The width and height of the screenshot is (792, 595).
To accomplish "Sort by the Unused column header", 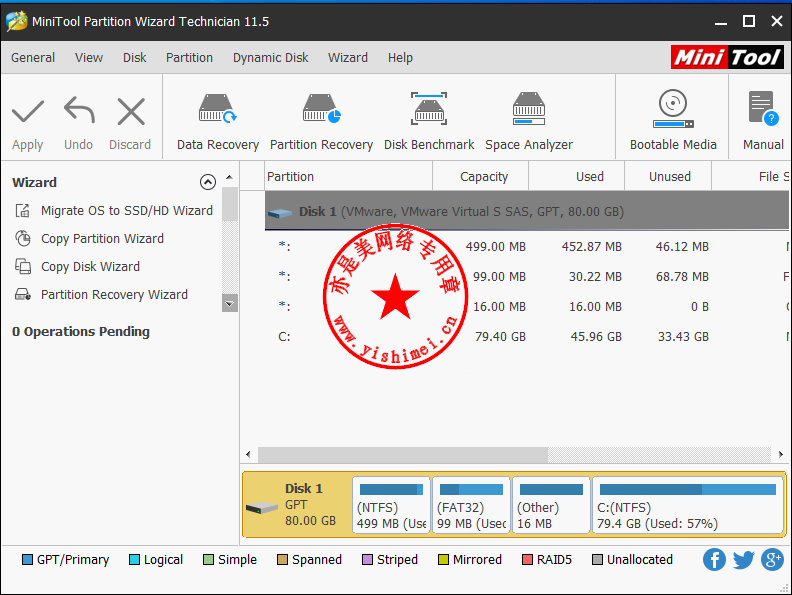I will pyautogui.click(x=668, y=176).
